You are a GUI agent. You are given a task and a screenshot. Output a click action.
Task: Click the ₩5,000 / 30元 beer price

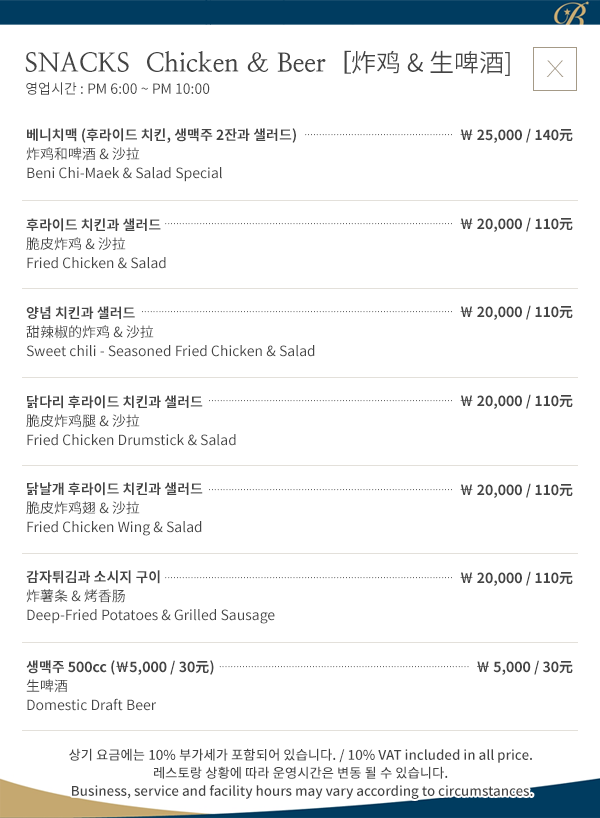point(525,667)
